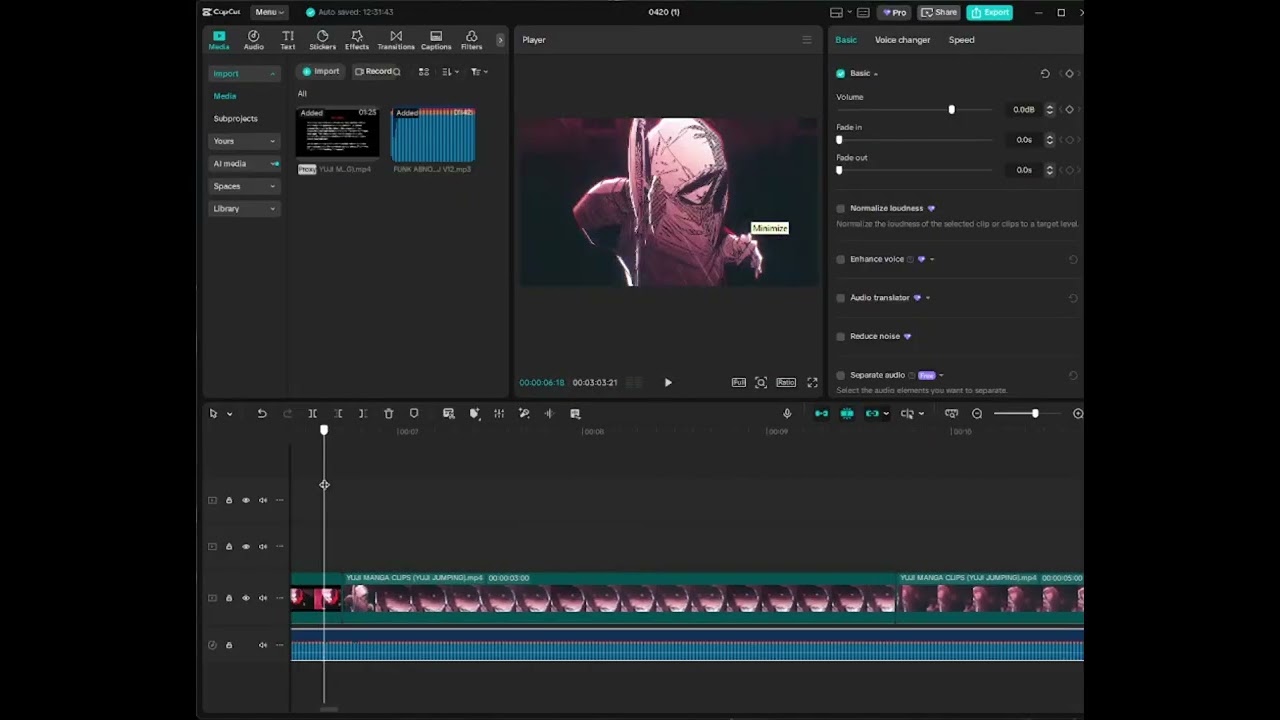The image size is (1280, 720).
Task: Click the Fade in slider handle
Action: coord(839,139)
